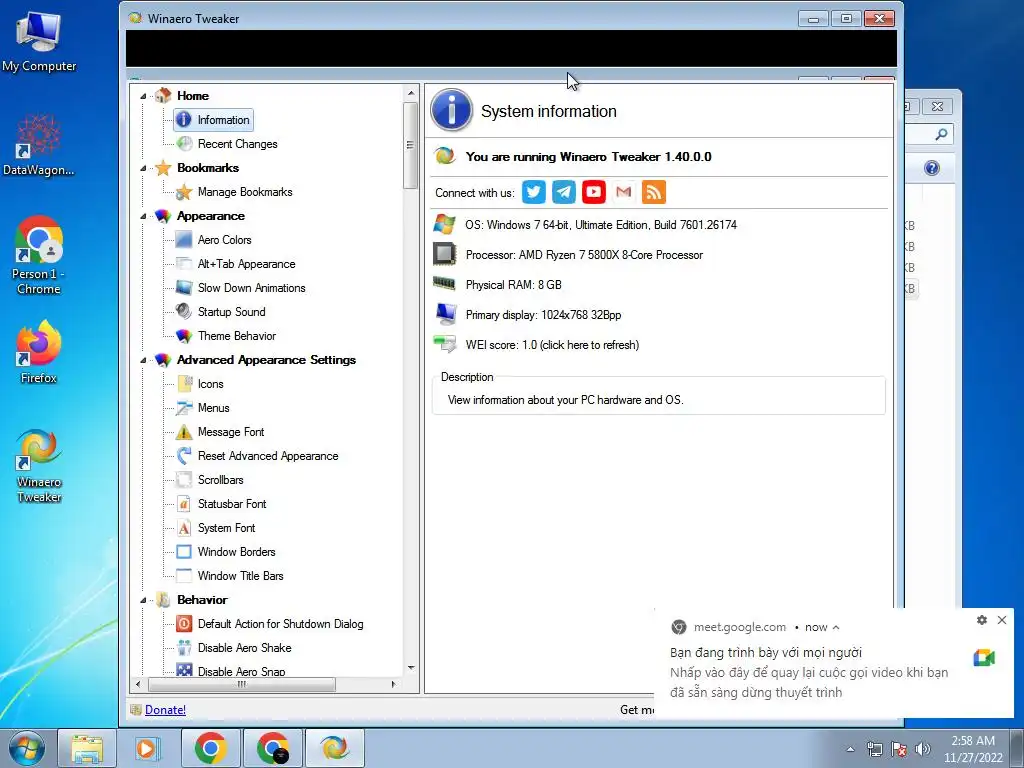The height and width of the screenshot is (768, 1024).
Task: Open the RSS feed icon
Action: point(654,192)
